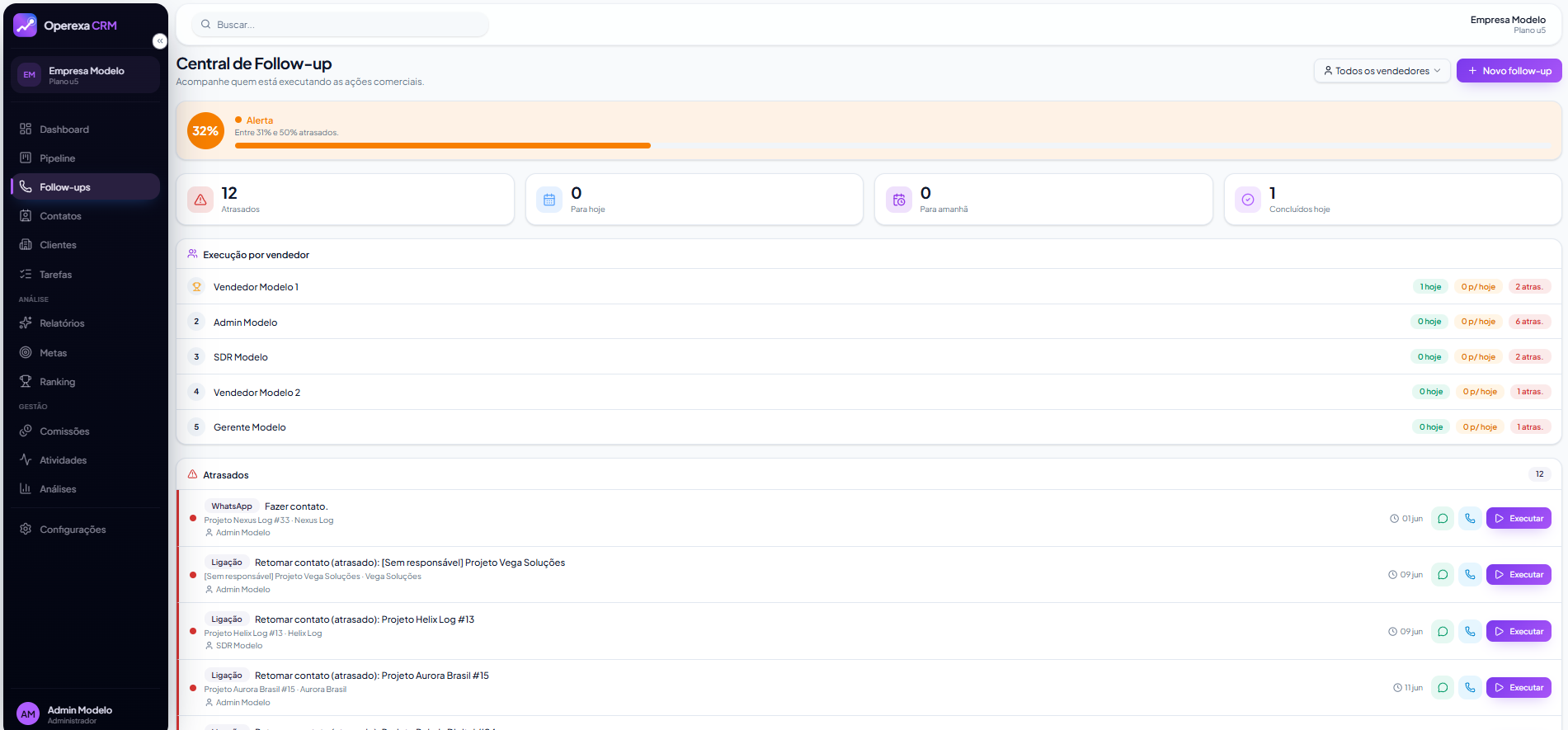
Task: Click phone icon for Aurora Brasil #15 follow-up
Action: click(x=1470, y=688)
